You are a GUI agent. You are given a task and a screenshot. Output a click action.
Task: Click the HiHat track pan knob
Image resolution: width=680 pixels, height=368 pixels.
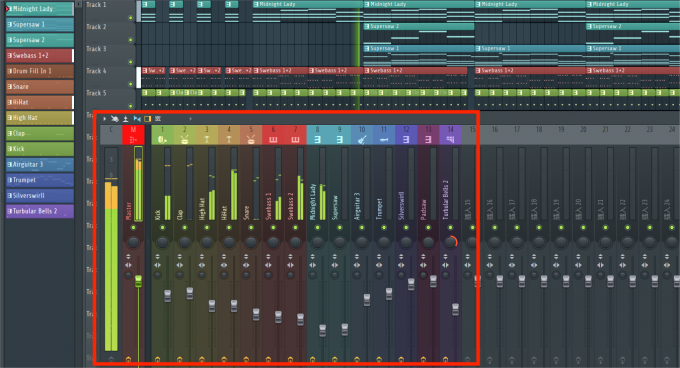click(229, 242)
